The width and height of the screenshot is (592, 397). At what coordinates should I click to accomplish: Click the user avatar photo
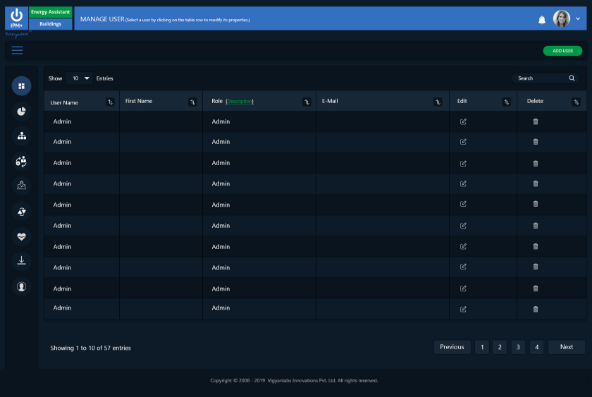click(561, 18)
